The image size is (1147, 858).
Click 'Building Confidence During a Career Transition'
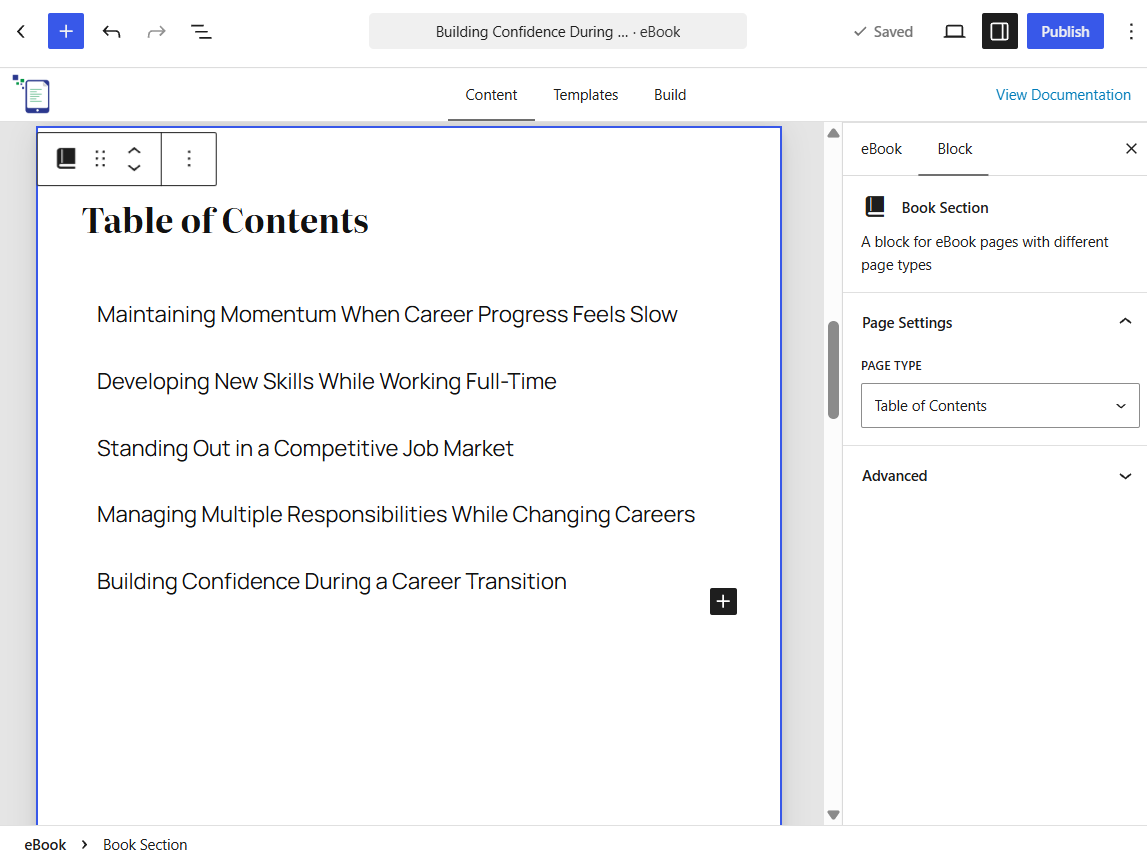[331, 582]
